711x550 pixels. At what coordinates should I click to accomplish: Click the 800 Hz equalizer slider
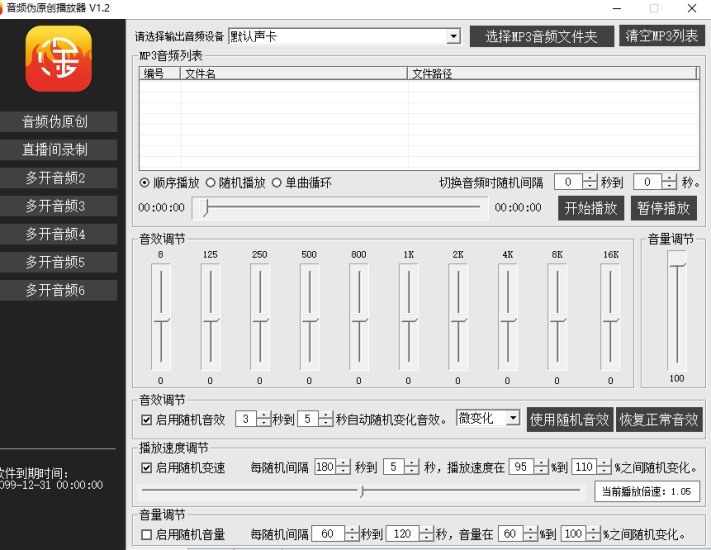pos(359,317)
